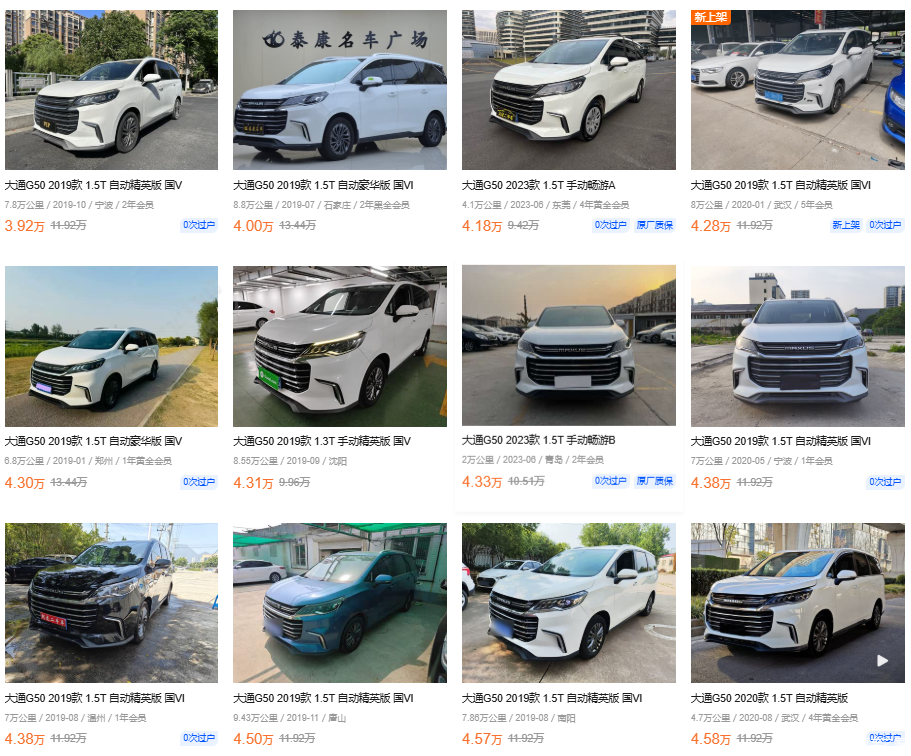Open the sunset front-view 畅游B car photo
911x756 pixels.
[569, 346]
